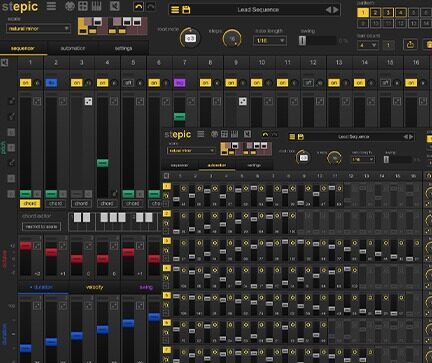Go to next preset with right arrow
The image size is (432, 363).
336,10
